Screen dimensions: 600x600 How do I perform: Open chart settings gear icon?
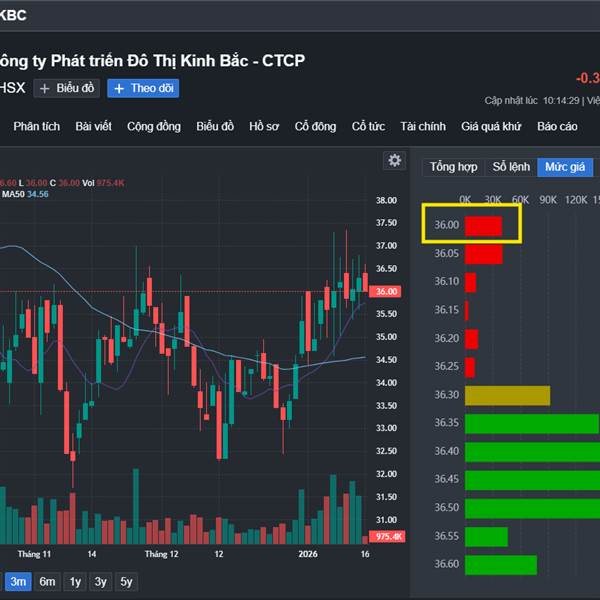[x=395, y=161]
